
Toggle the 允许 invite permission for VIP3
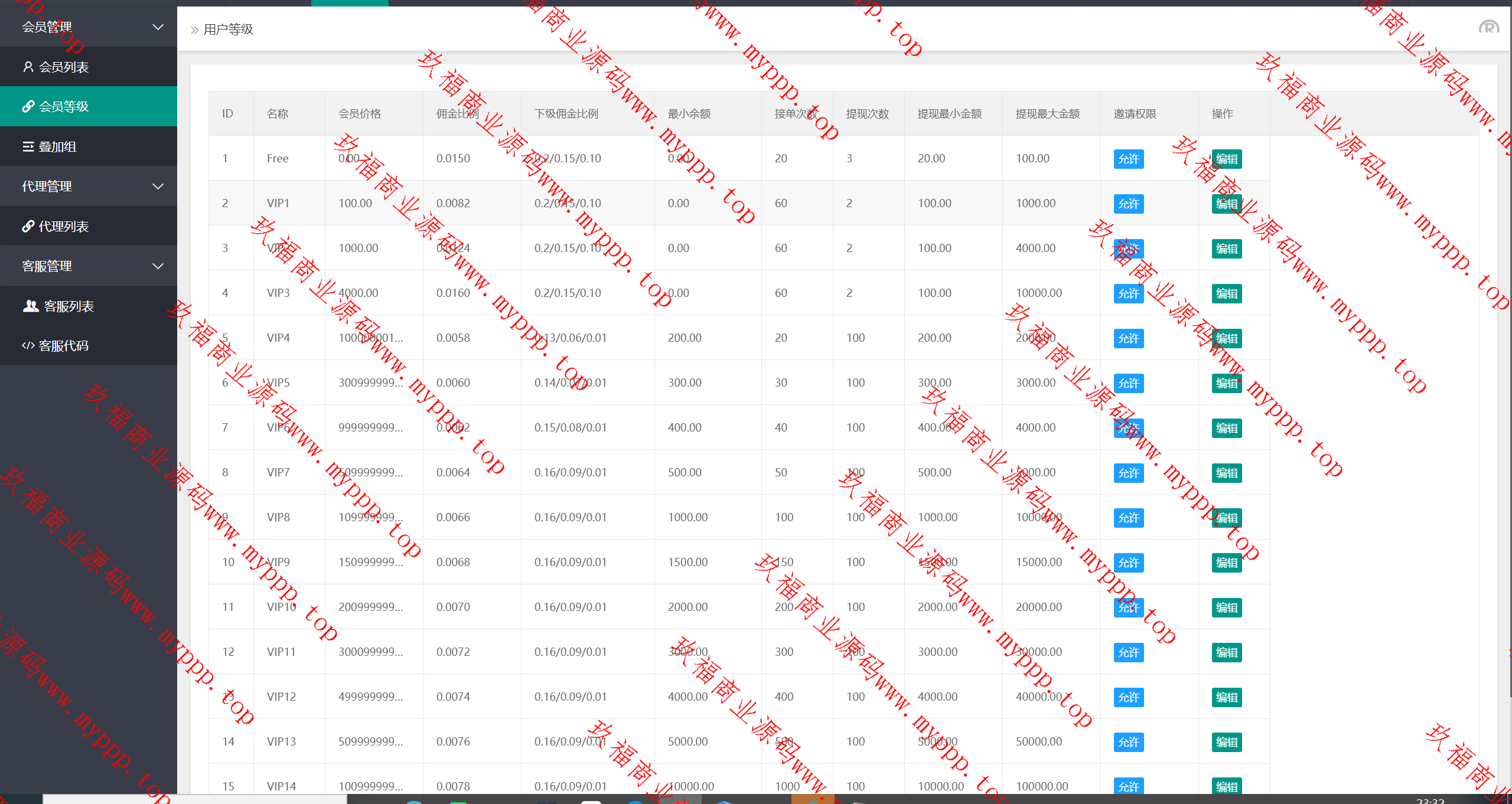(1128, 293)
